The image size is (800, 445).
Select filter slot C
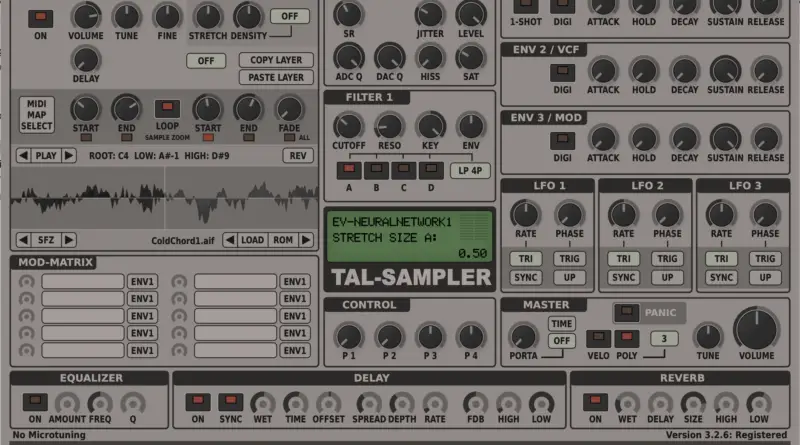tap(404, 170)
